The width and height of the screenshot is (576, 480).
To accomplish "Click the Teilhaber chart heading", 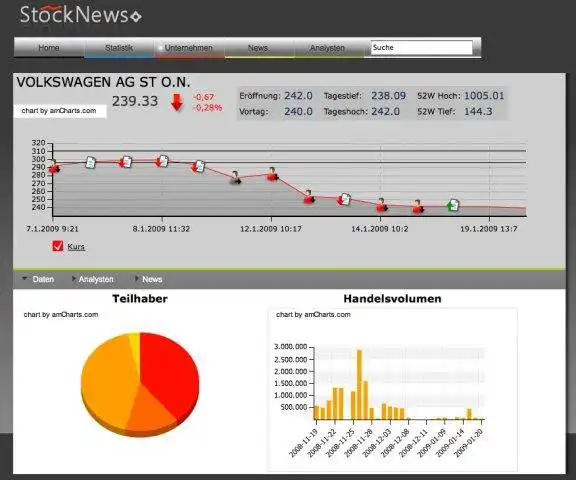I will click(x=140, y=299).
